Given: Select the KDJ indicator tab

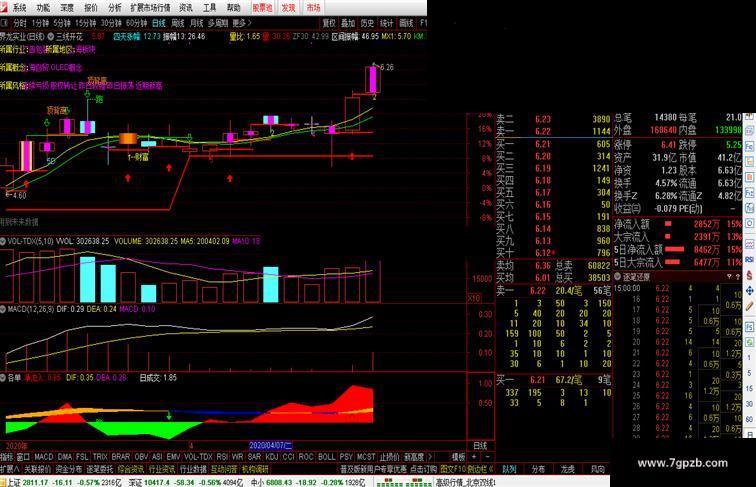Looking at the screenshot, I should 272,457.
